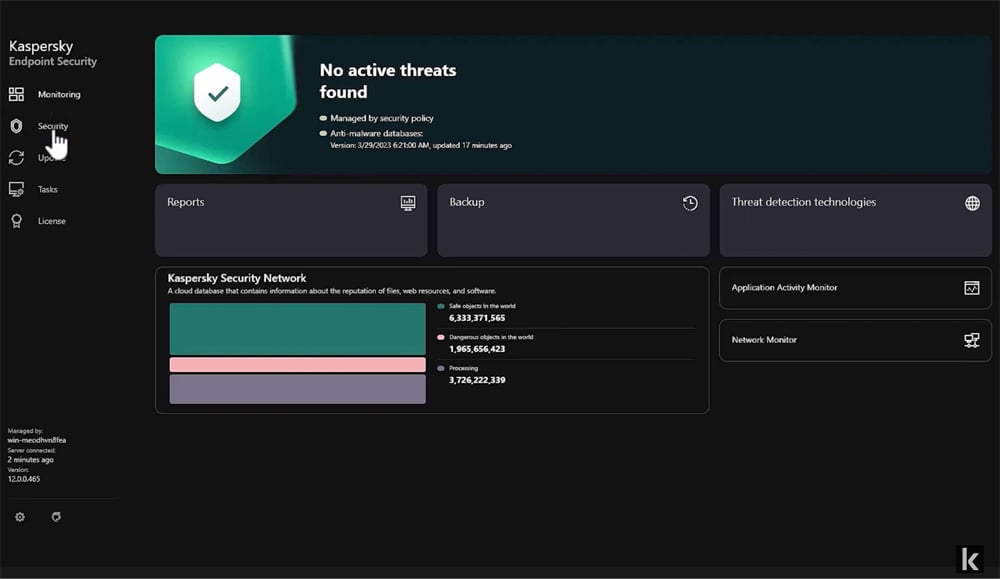The image size is (1000, 579).
Task: Open settings with the gear icon
Action: click(x=20, y=517)
